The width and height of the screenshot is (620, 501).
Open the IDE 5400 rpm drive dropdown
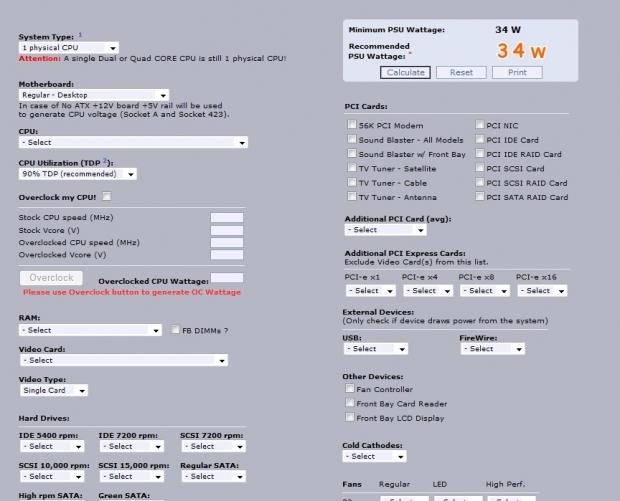(52, 446)
